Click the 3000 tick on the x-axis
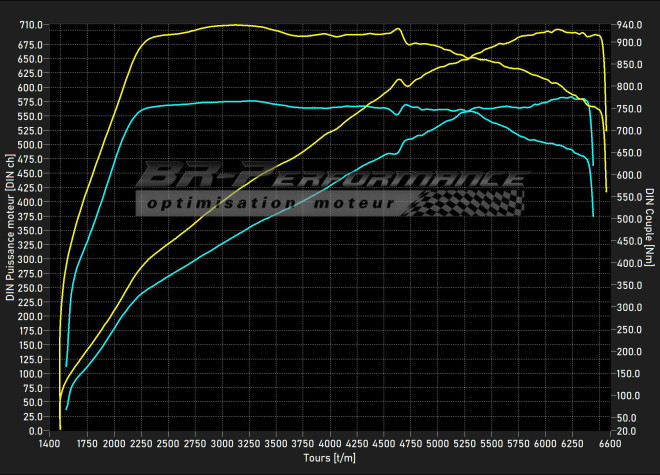This screenshot has height=475, width=660. (223, 442)
